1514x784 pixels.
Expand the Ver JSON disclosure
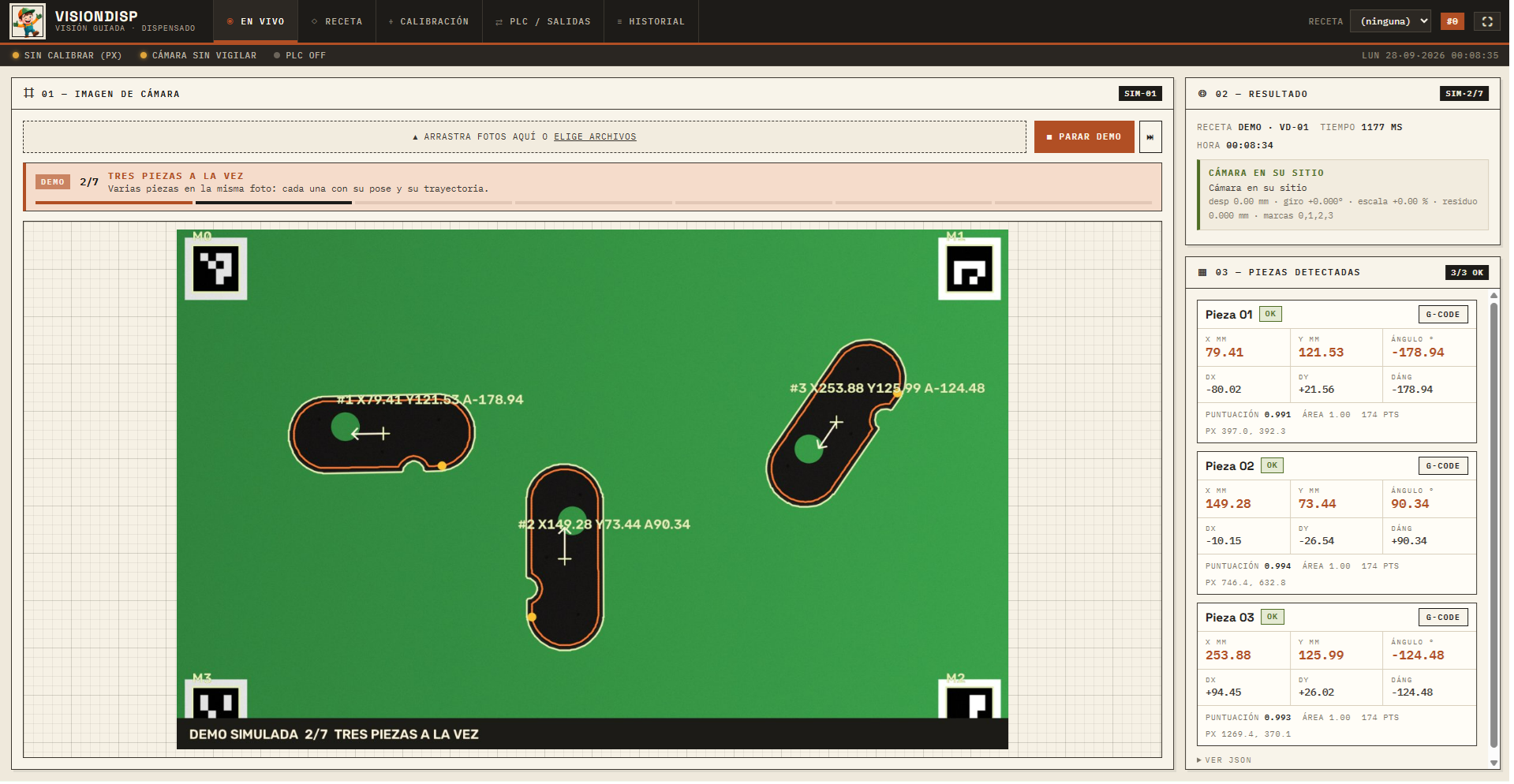click(x=1224, y=760)
